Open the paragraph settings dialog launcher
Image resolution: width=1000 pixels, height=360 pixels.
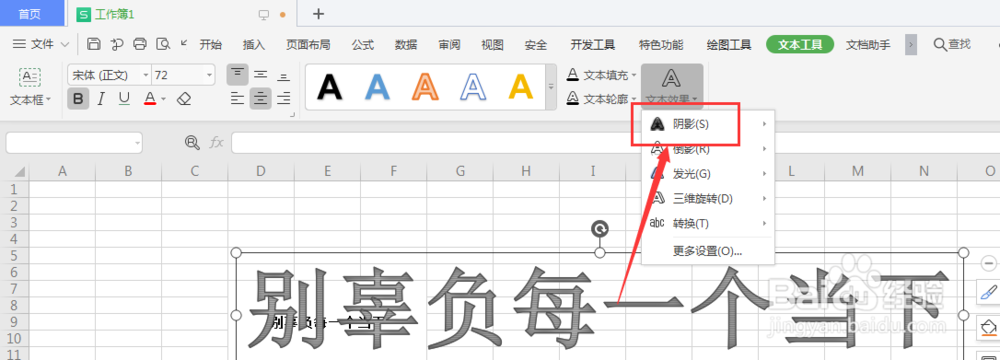pyautogui.click(x=293, y=115)
